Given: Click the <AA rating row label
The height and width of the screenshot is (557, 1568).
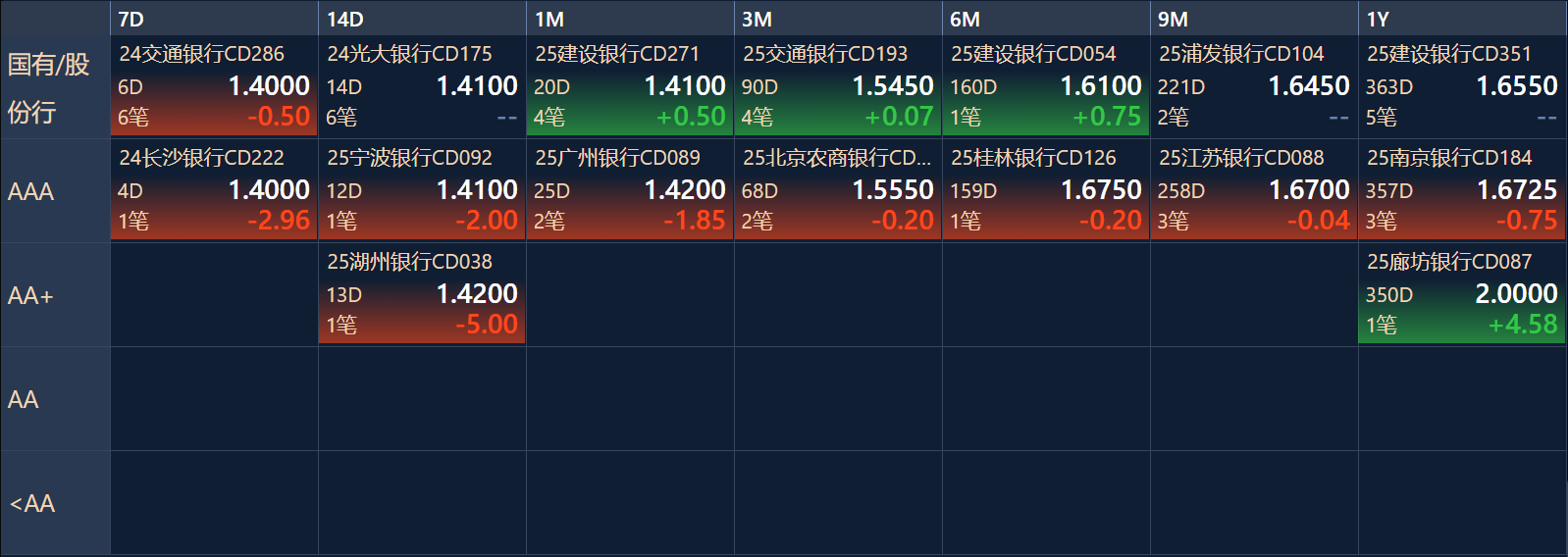Looking at the screenshot, I should click(55, 503).
